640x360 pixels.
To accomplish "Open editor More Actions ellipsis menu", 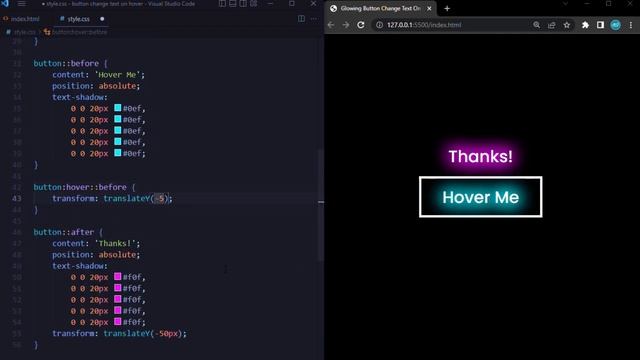I will pos(313,19).
